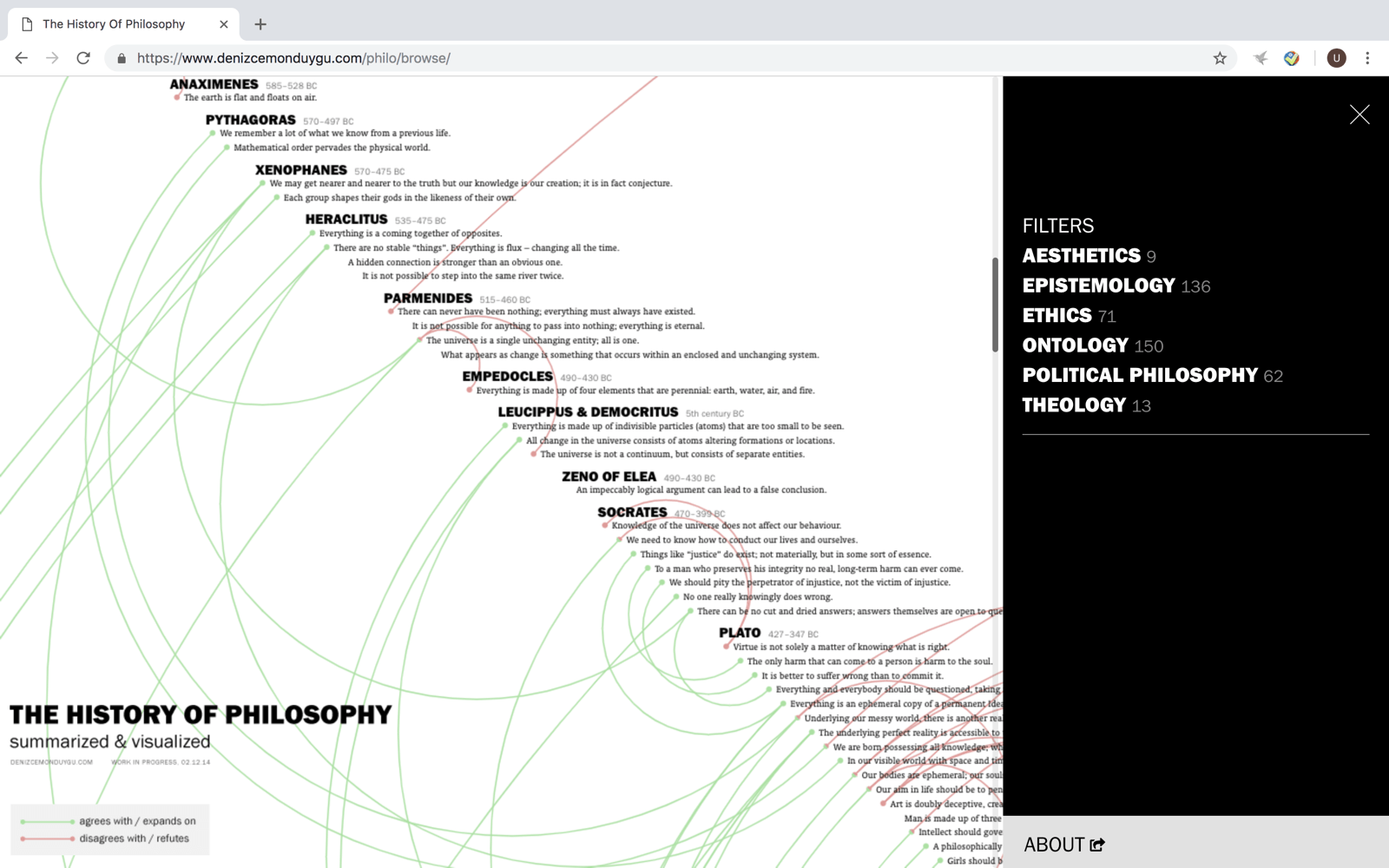Click "The universe is a single unchanging entity; all is one."
The width and height of the screenshot is (1389, 868).
532,340
